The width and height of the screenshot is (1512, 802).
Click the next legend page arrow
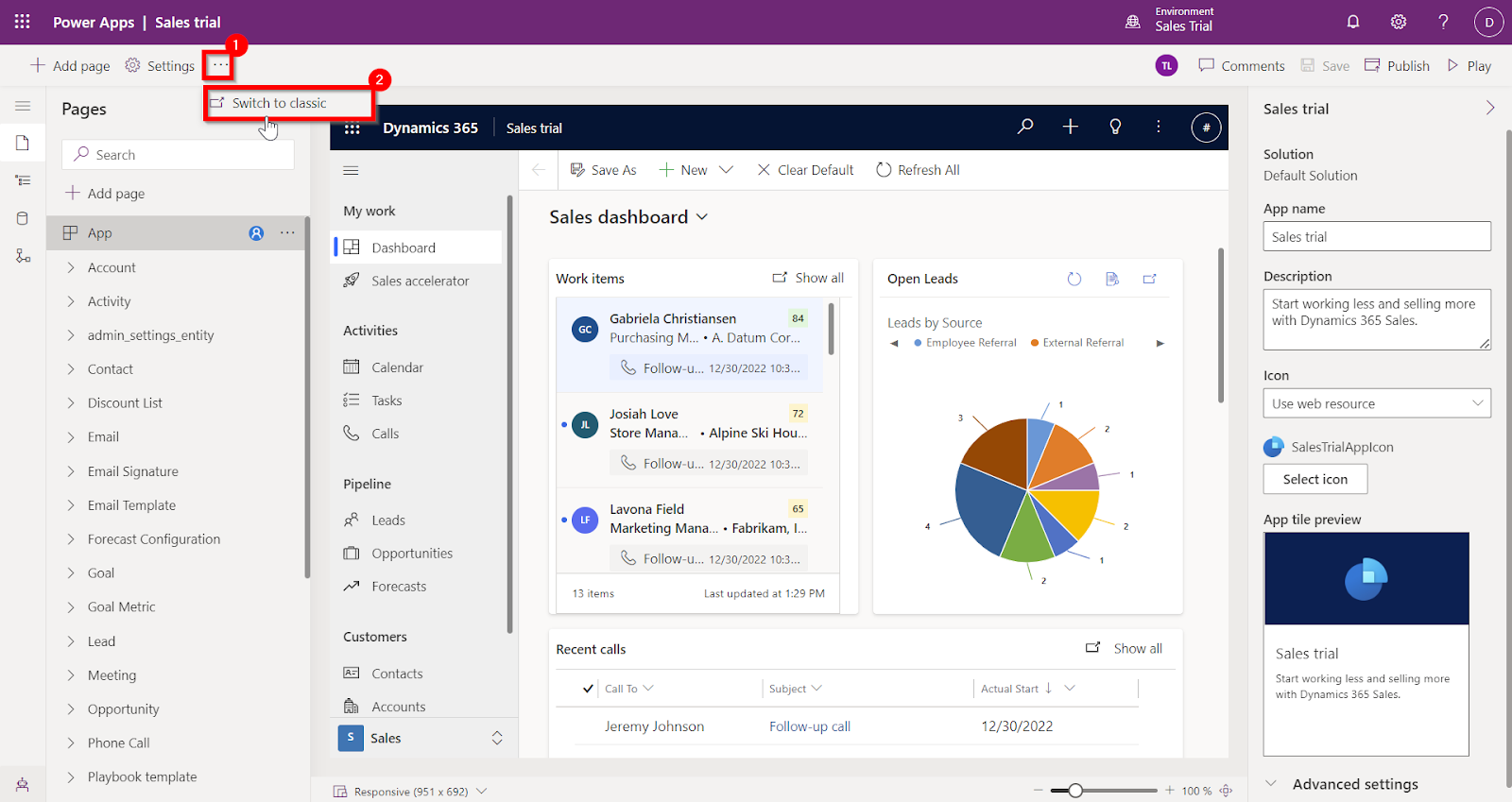[1160, 343]
